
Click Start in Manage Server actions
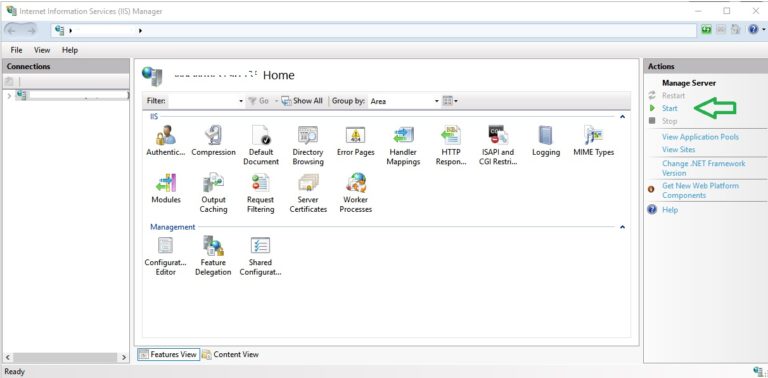[670, 108]
